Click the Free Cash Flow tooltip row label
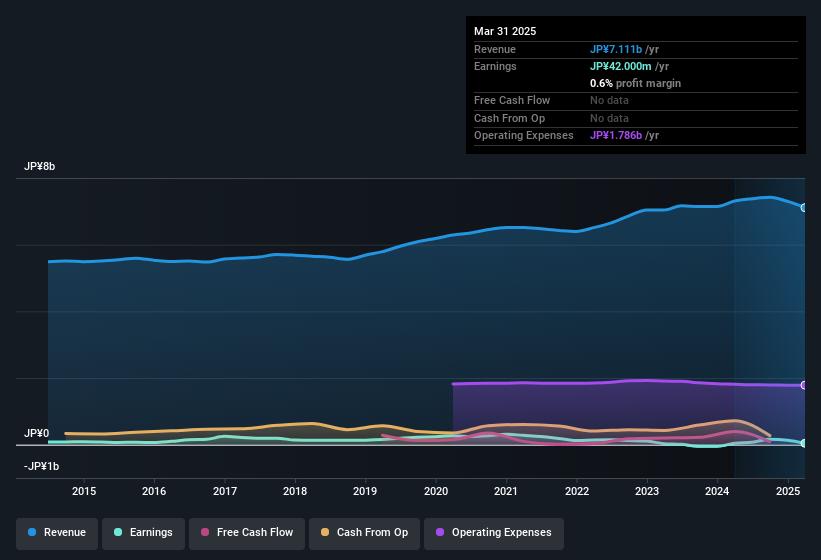821x560 pixels. click(512, 100)
